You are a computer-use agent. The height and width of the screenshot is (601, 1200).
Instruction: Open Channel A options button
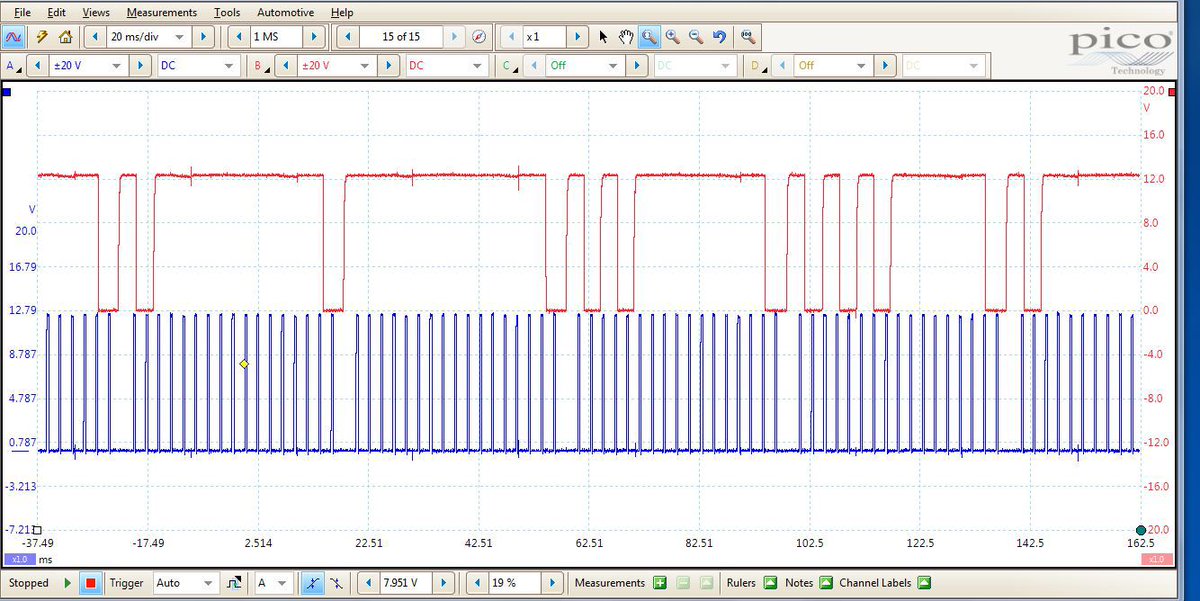coord(12,66)
